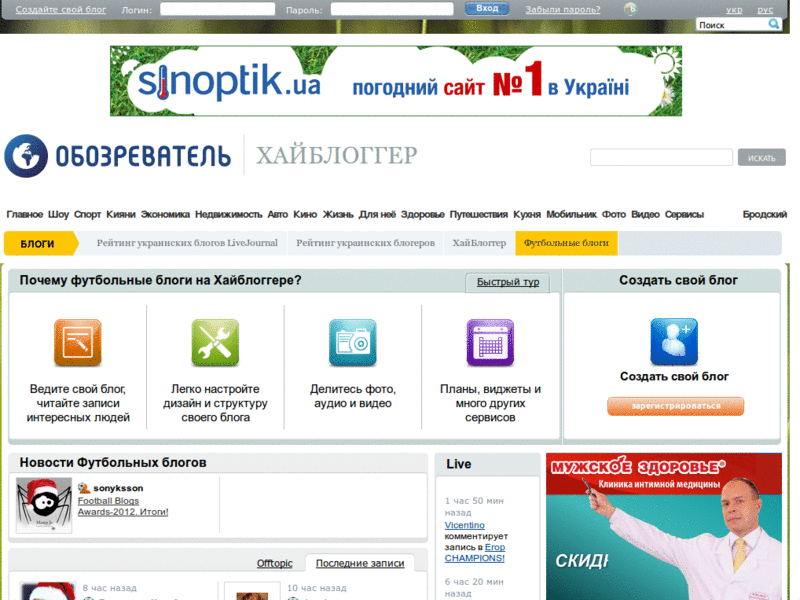This screenshot has height=600, width=800.
Task: Select the БЛОГИ yellow tab
Action: click(41, 243)
